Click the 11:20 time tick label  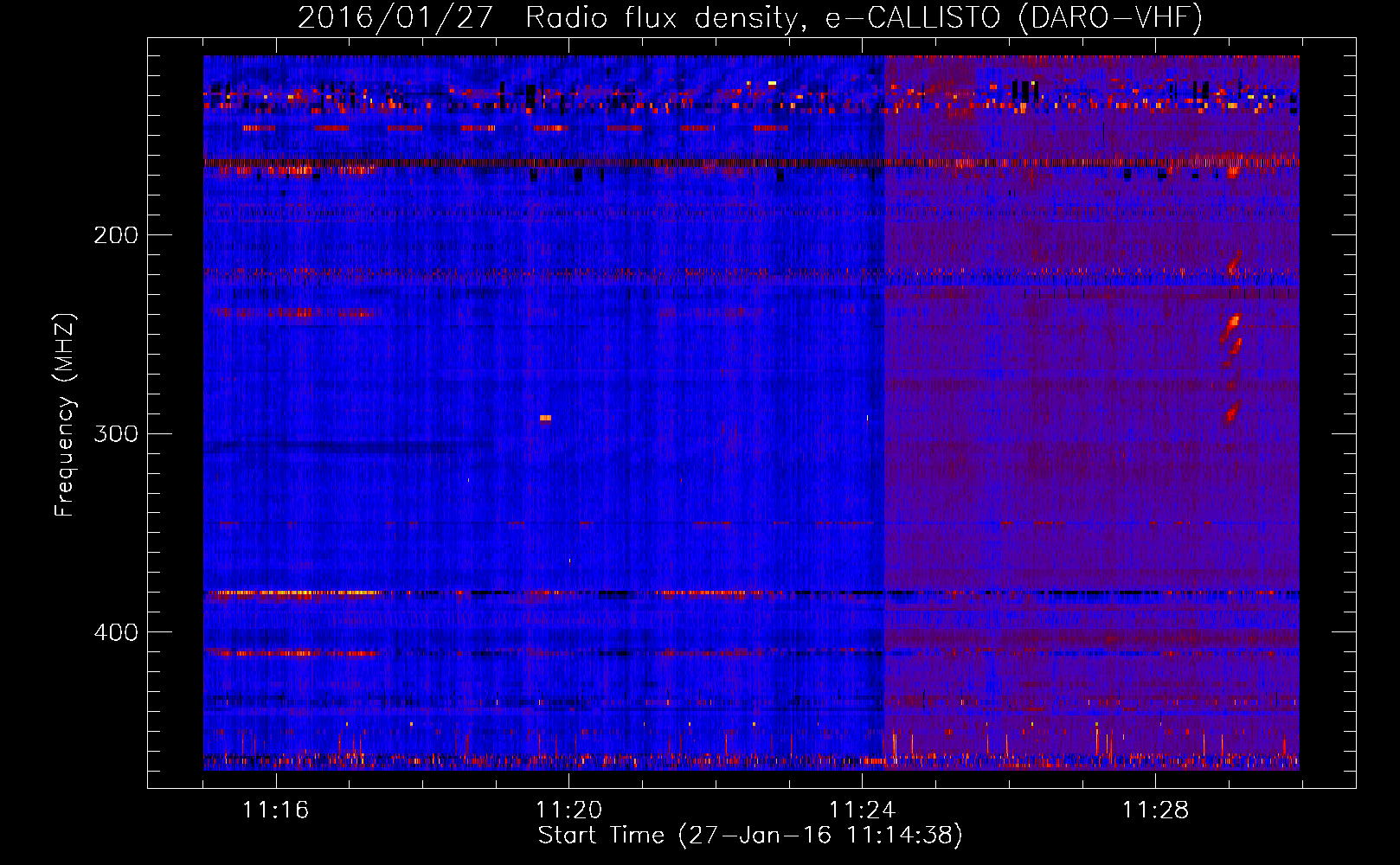pyautogui.click(x=568, y=811)
